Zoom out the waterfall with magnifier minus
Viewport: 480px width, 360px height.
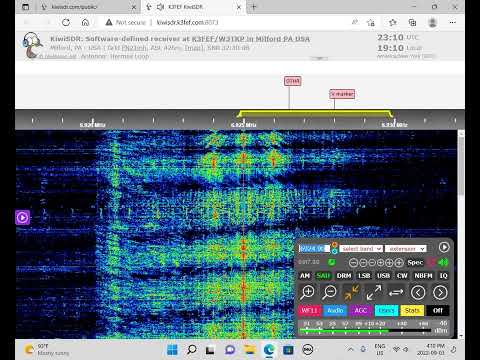point(329,292)
